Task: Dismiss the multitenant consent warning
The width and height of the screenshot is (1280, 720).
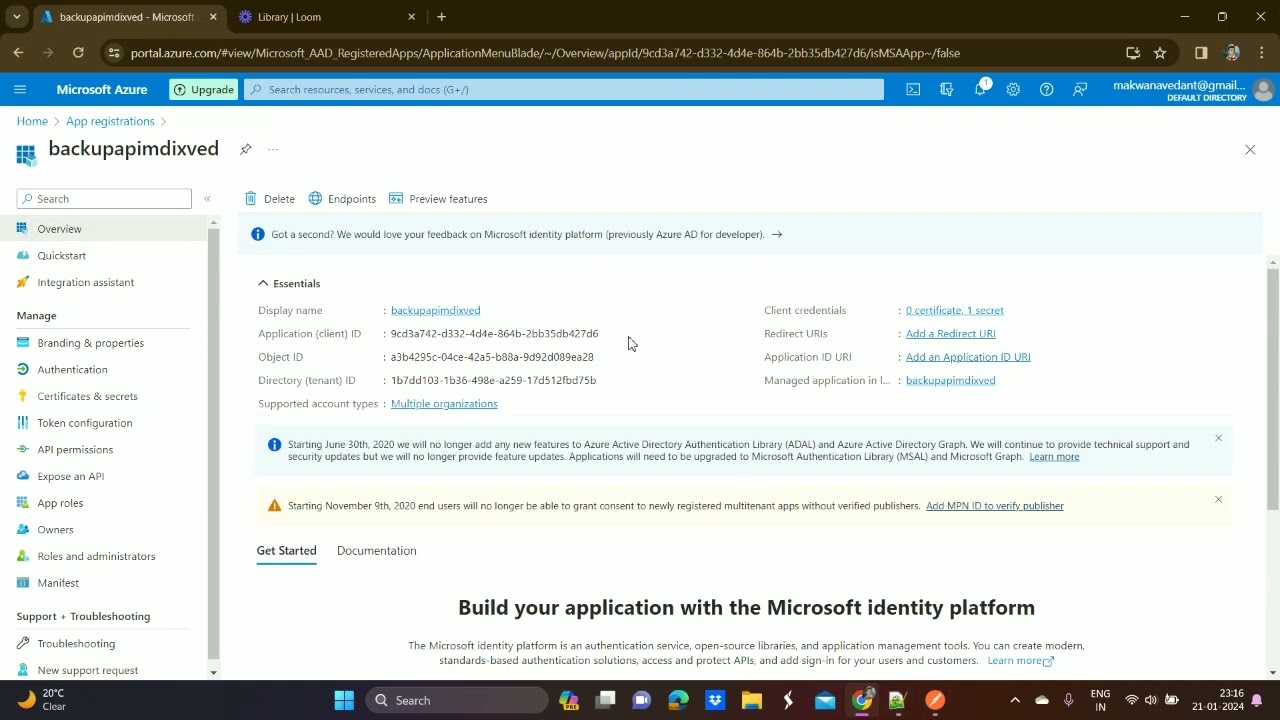Action: pos(1218,499)
